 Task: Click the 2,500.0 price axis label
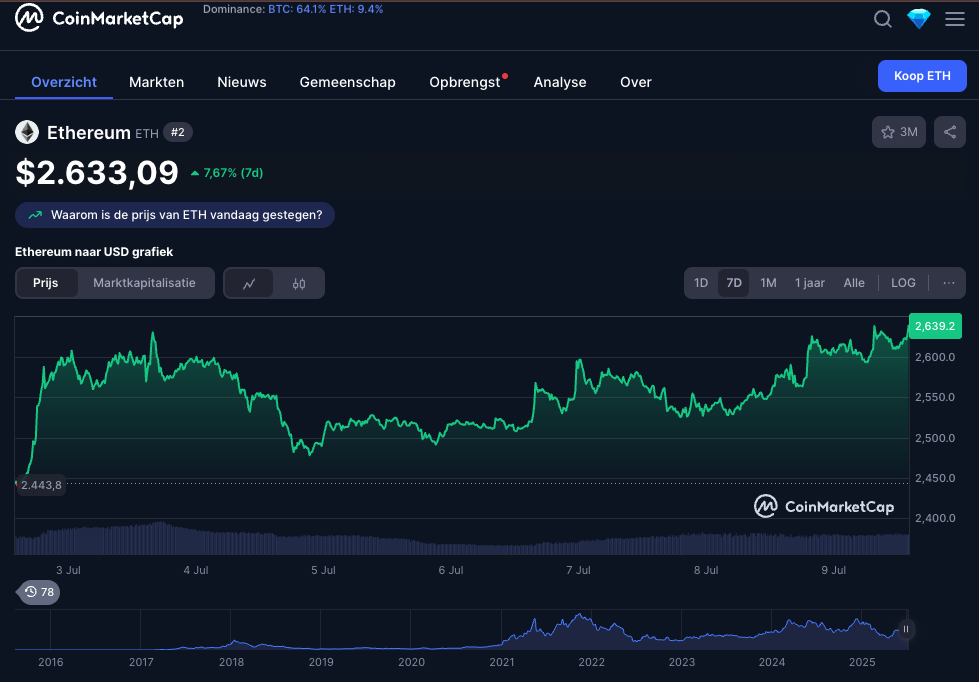tap(935, 438)
